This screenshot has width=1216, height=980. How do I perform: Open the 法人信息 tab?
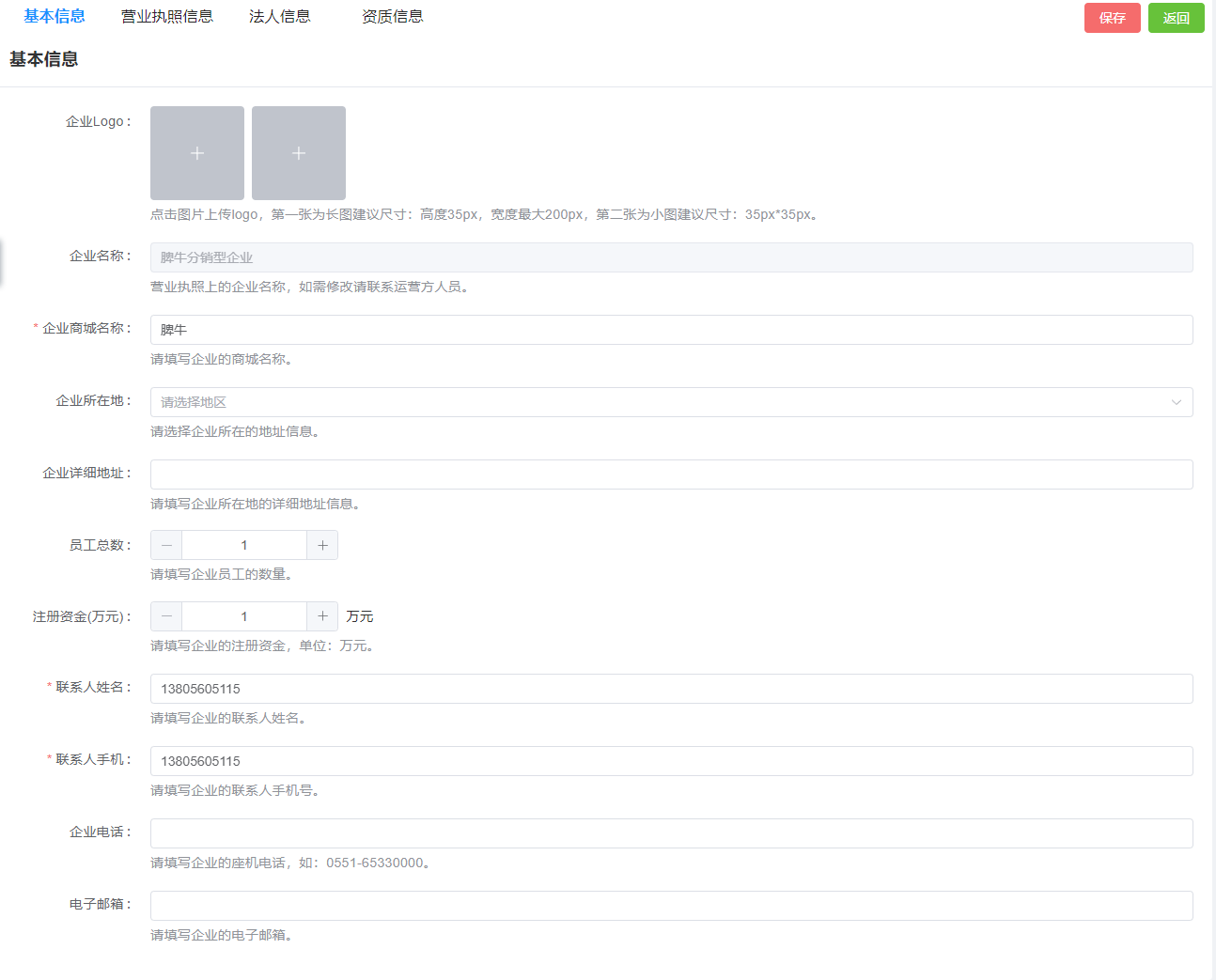280,16
